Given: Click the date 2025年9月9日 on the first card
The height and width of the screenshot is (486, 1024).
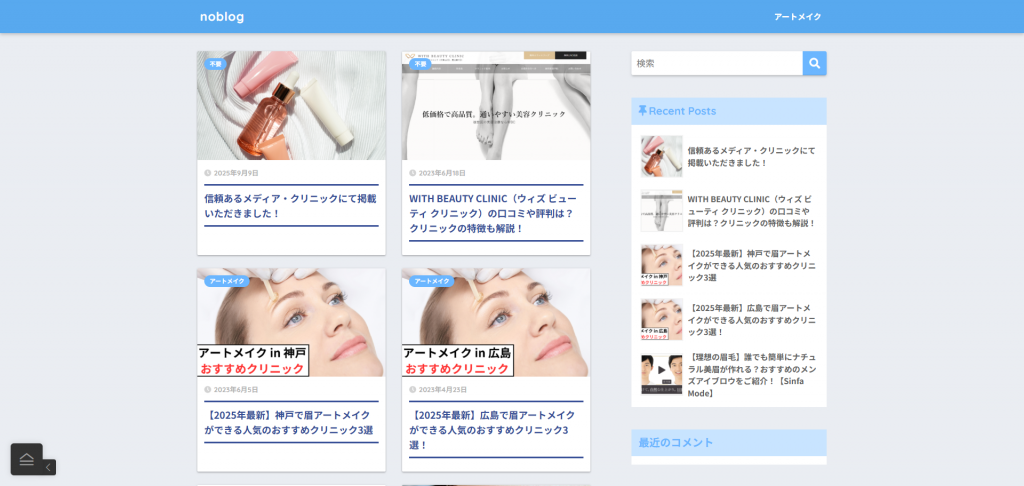Looking at the screenshot, I should pyautogui.click(x=236, y=173).
